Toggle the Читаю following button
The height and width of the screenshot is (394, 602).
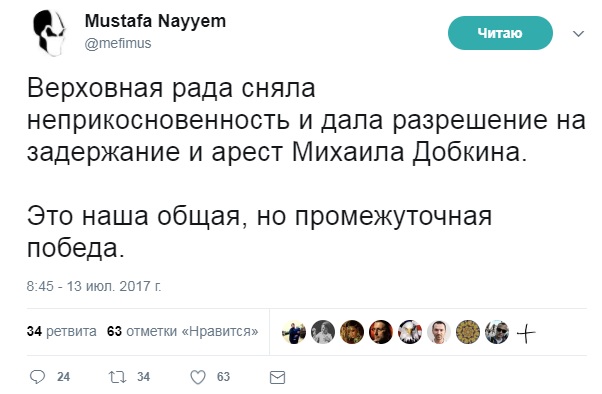(x=500, y=33)
